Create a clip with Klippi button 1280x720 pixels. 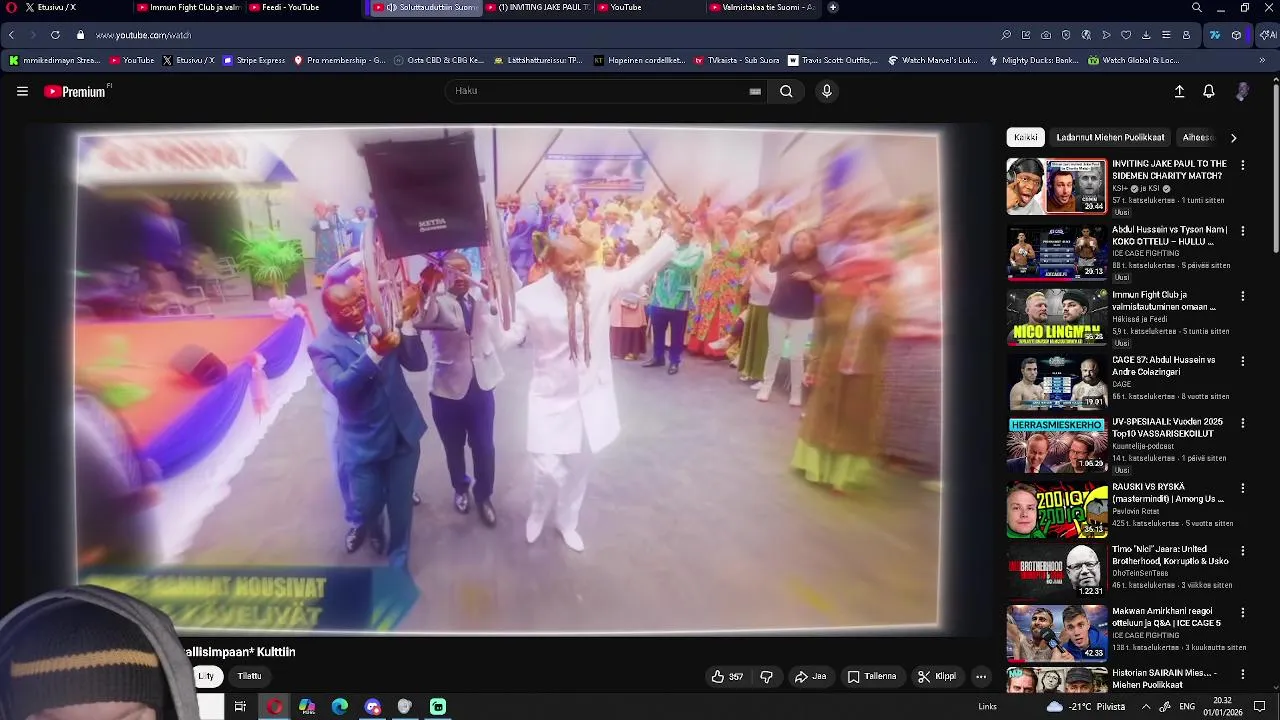[937, 677]
